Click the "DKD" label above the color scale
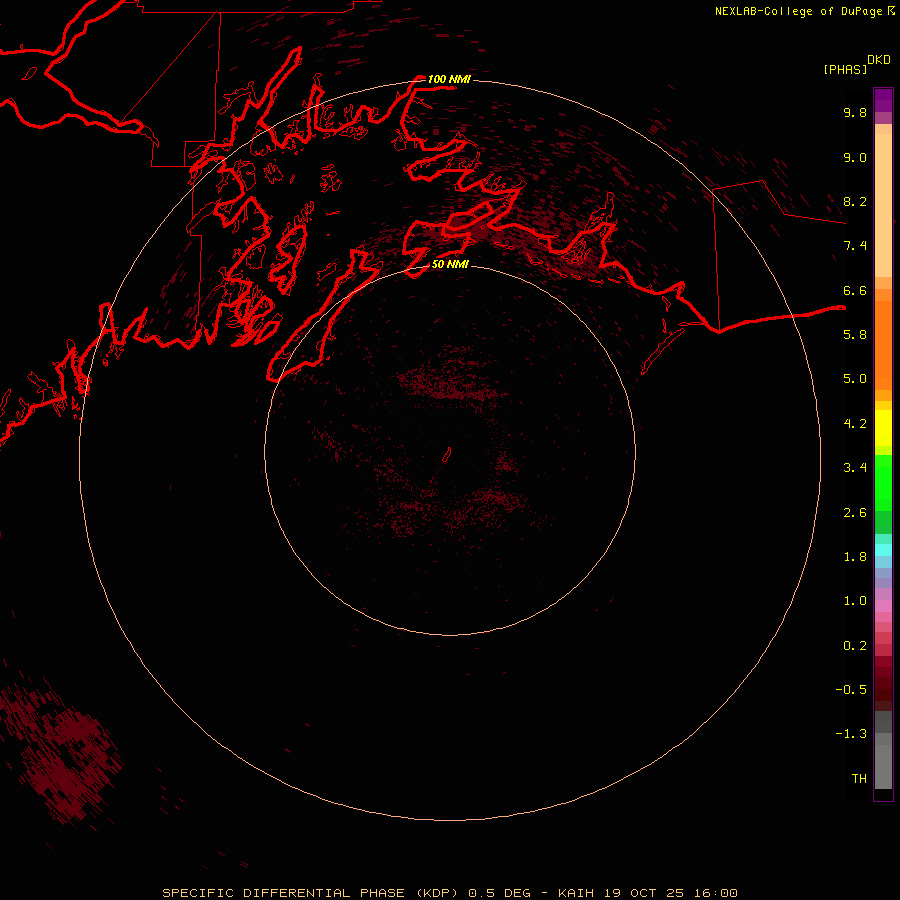The image size is (900, 900). tap(879, 60)
